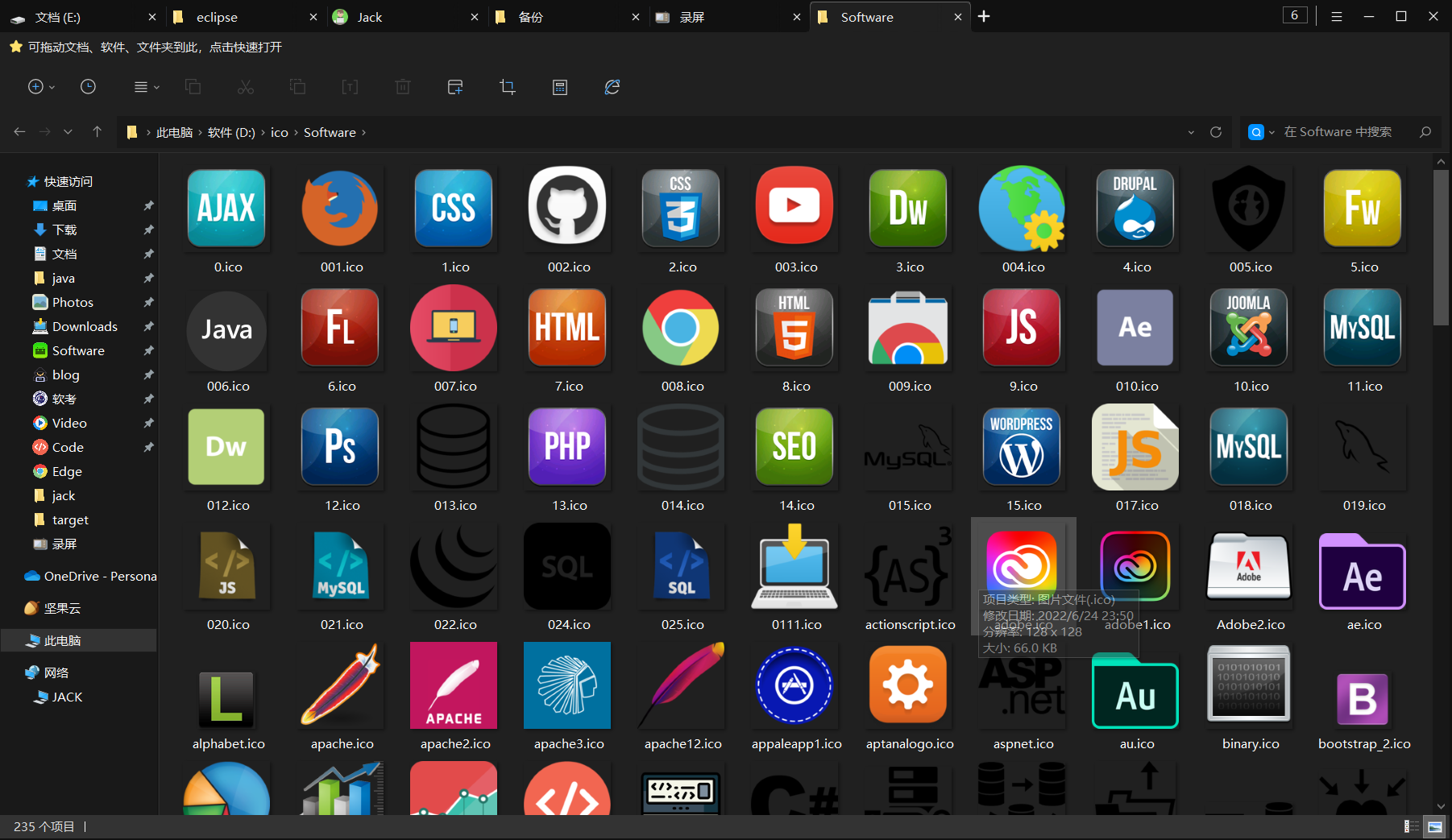Open the recent locations dropdown arrow
The height and width of the screenshot is (840, 1452).
[68, 132]
